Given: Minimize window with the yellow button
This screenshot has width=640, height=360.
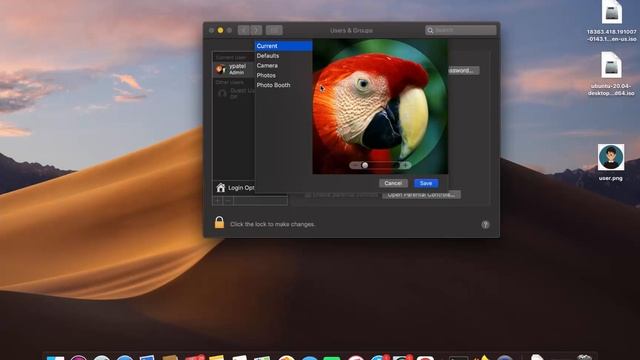Looking at the screenshot, I should pos(220,30).
